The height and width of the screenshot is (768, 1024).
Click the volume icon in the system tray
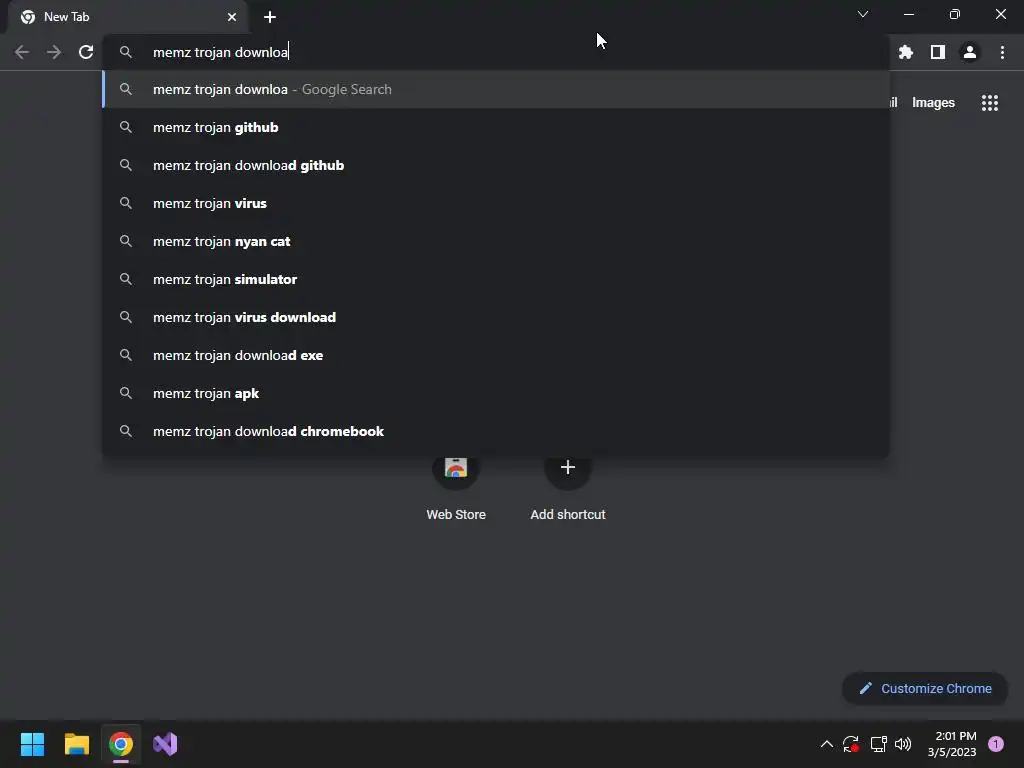903,744
